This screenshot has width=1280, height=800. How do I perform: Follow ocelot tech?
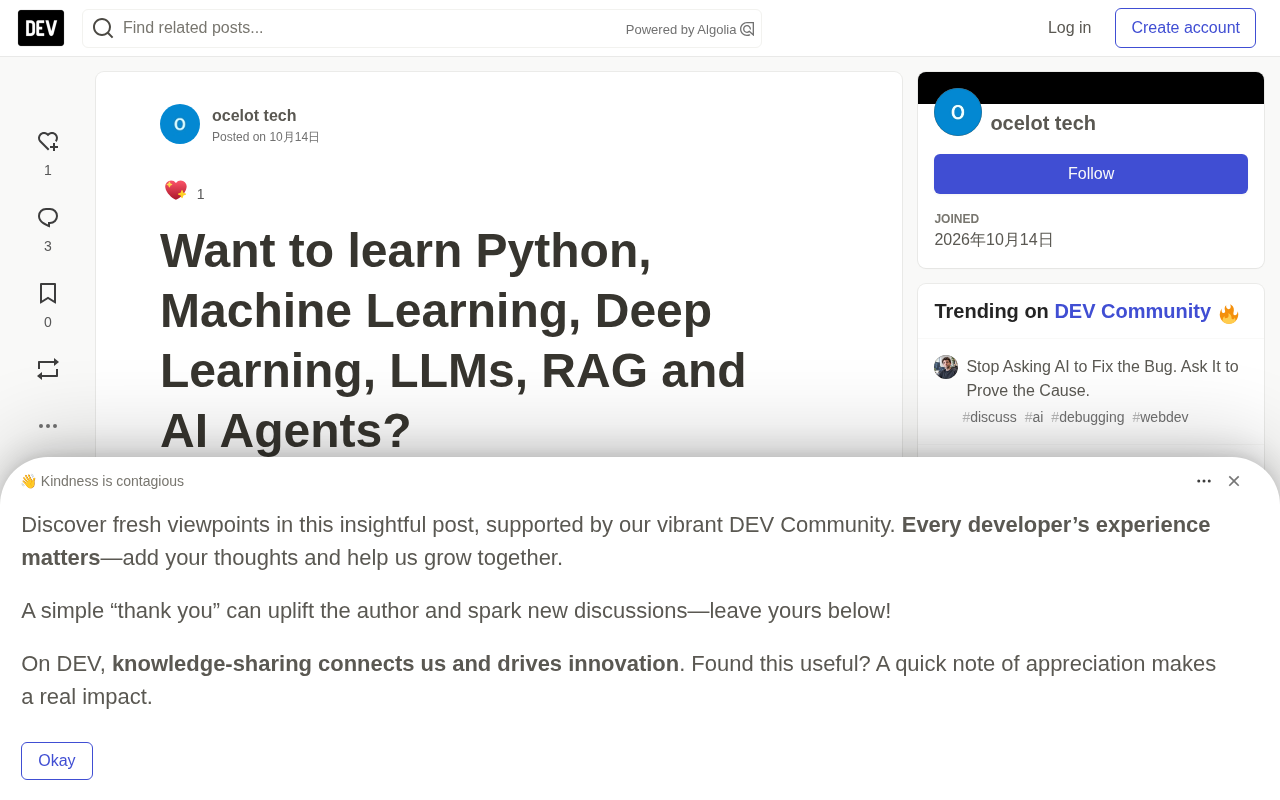(1091, 174)
